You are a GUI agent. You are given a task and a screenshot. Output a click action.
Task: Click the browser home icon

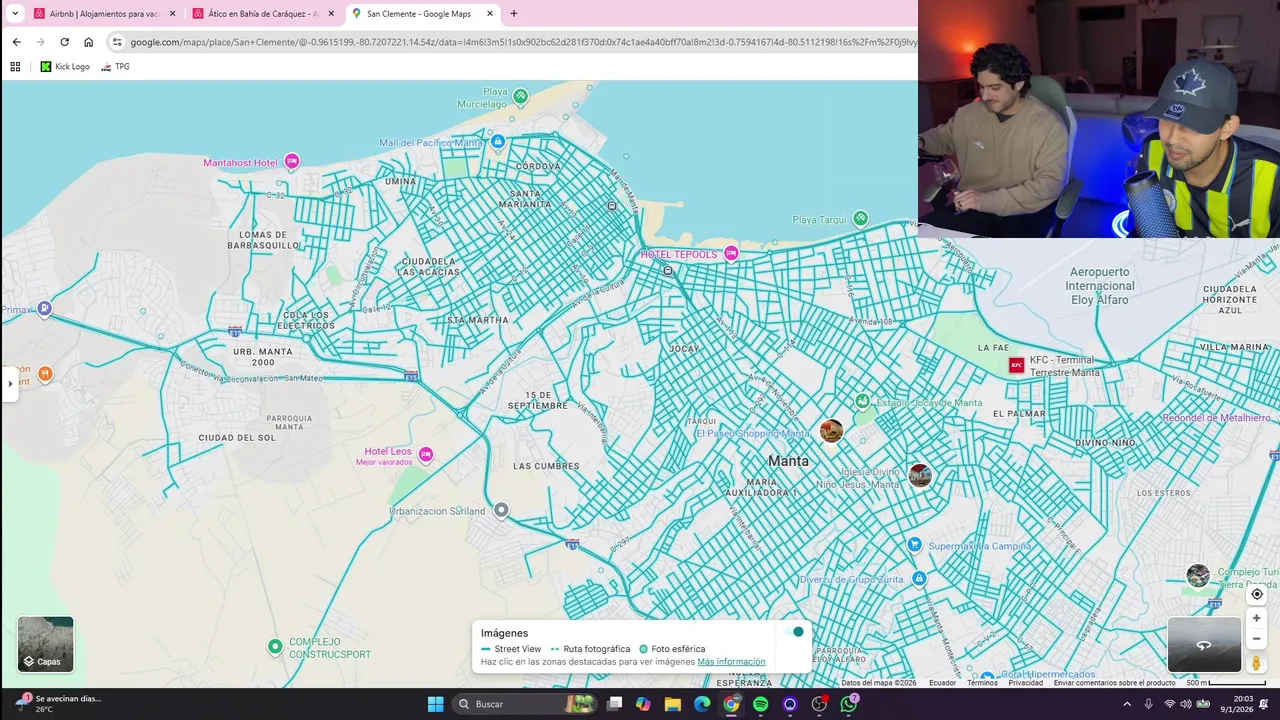coord(88,42)
